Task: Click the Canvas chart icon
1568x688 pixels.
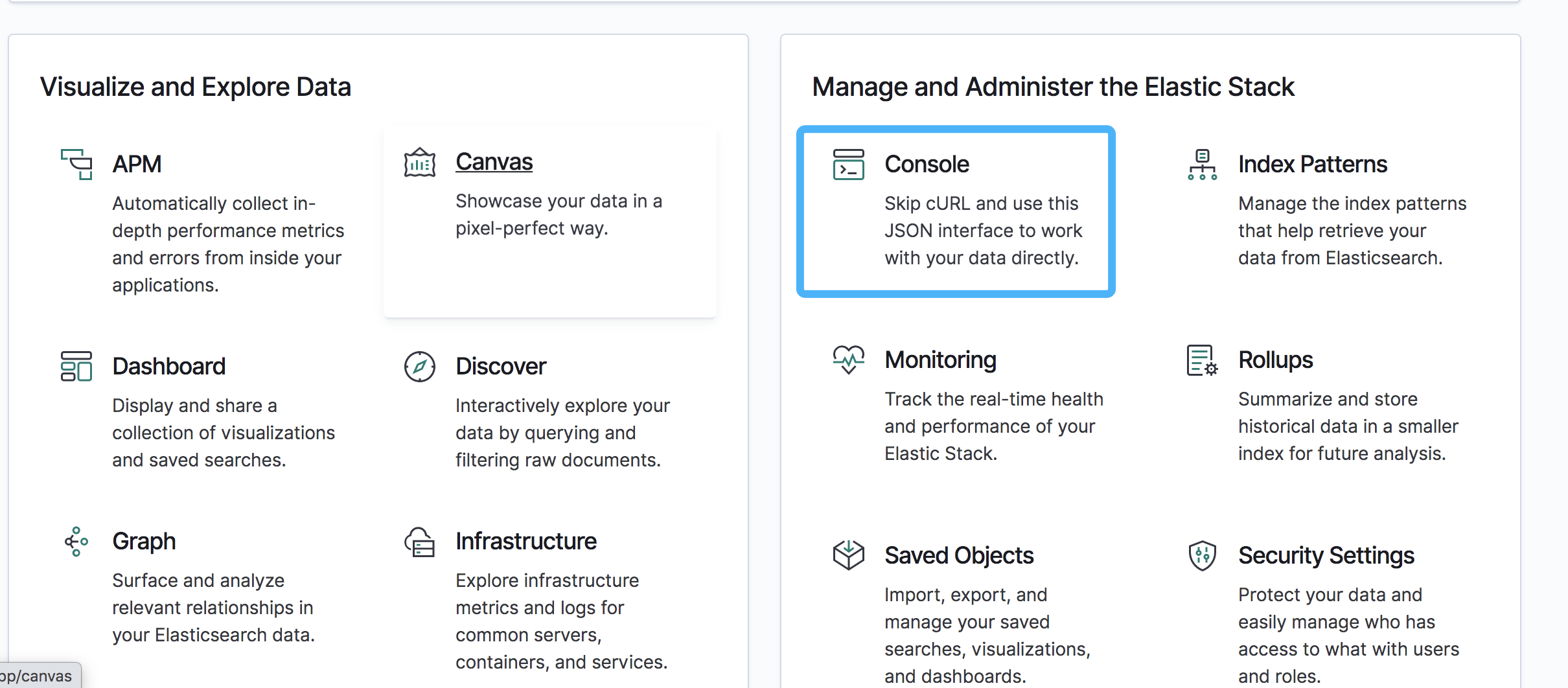Action: tap(420, 163)
